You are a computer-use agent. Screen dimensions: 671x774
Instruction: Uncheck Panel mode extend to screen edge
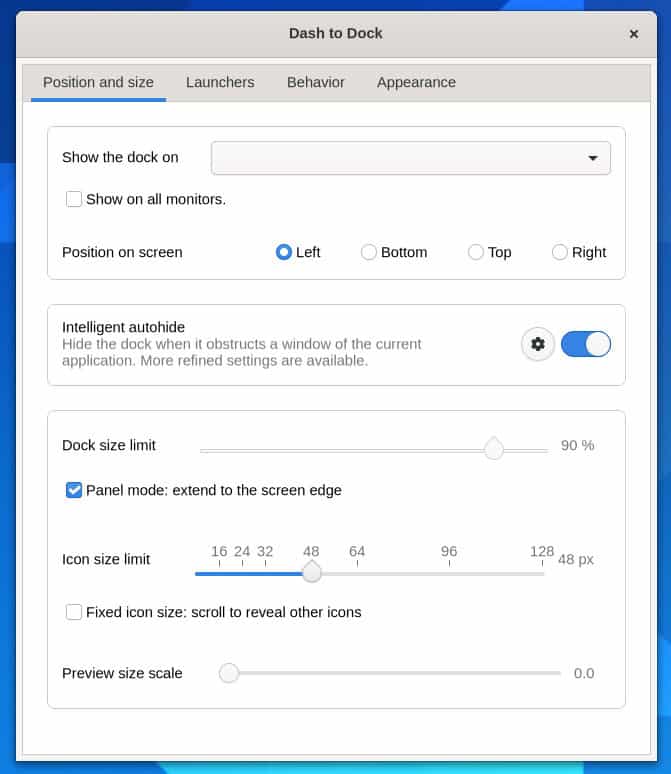point(74,490)
